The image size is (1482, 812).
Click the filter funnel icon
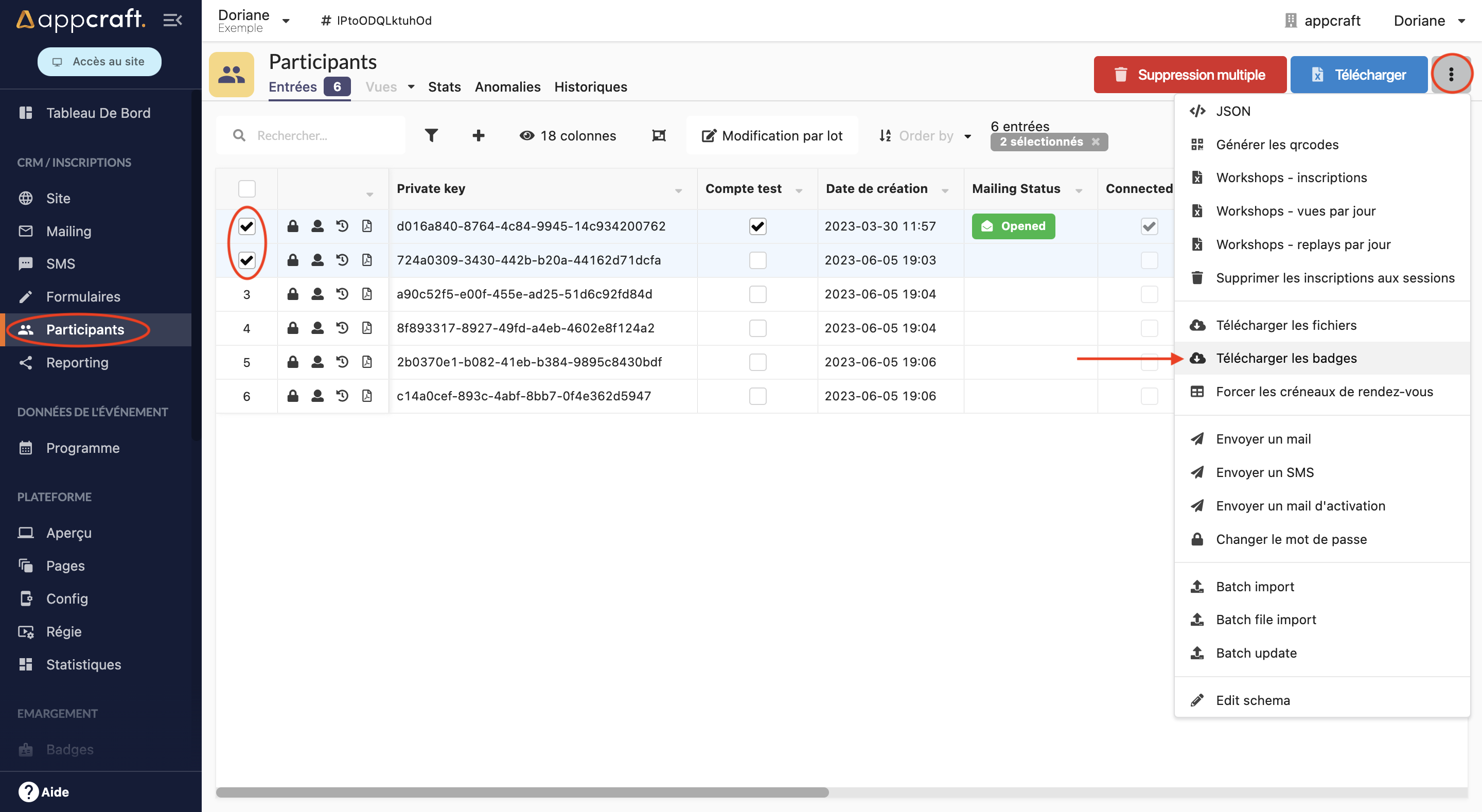point(431,135)
